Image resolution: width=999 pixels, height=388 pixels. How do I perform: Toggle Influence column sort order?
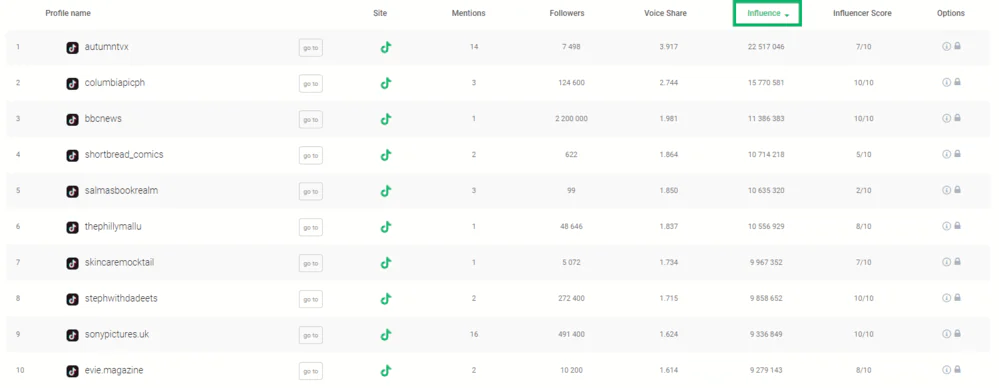point(767,13)
